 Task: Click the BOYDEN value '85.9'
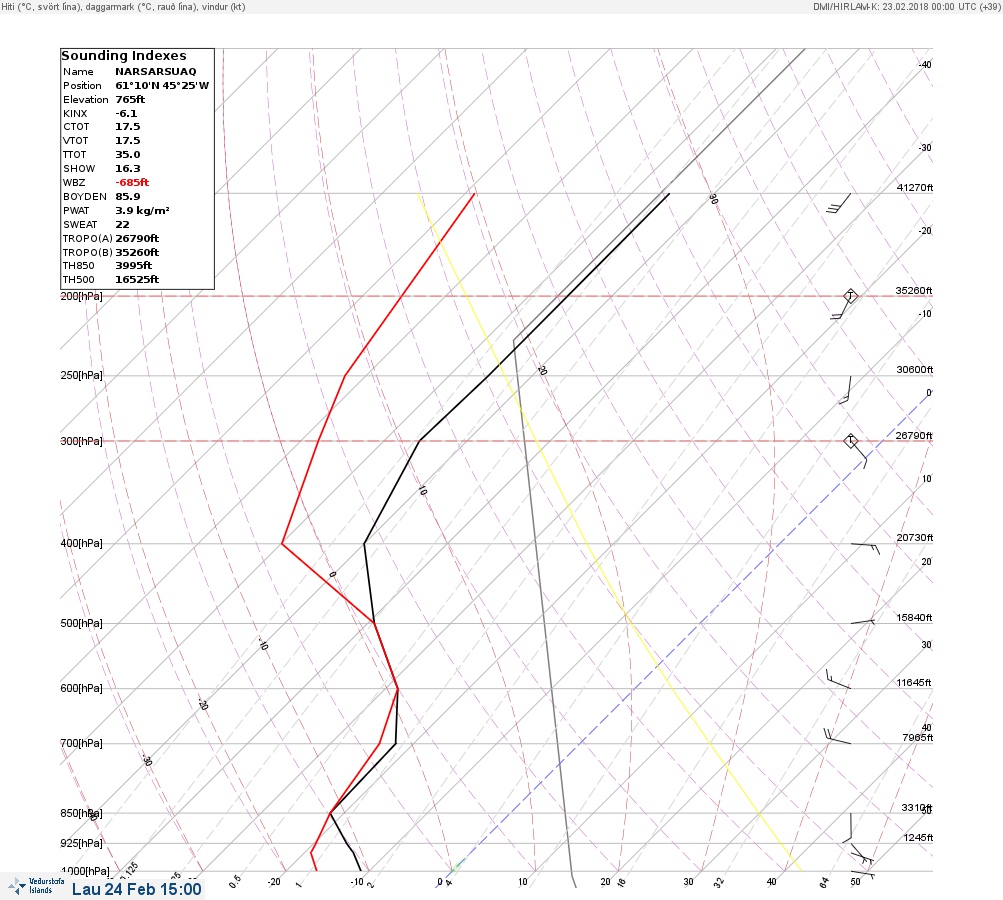click(x=128, y=197)
